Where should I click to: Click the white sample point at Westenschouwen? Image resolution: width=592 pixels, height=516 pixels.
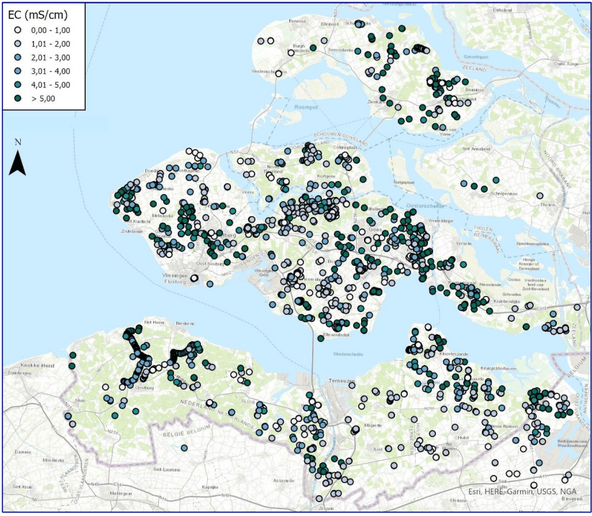click(278, 74)
